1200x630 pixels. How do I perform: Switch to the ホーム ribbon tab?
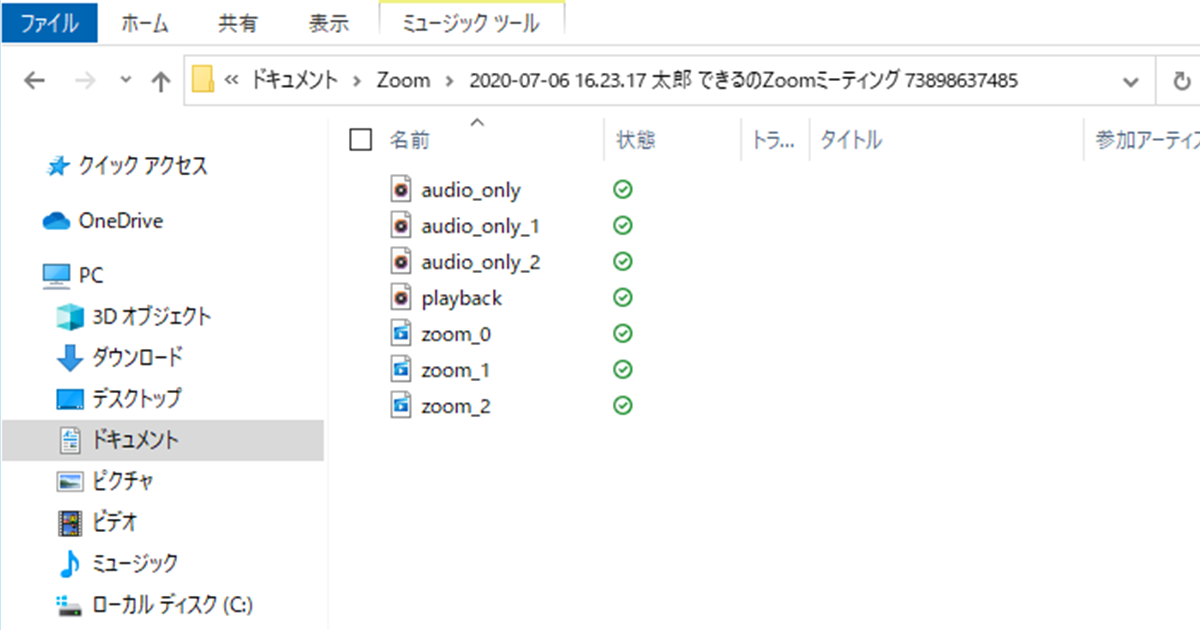point(144,24)
